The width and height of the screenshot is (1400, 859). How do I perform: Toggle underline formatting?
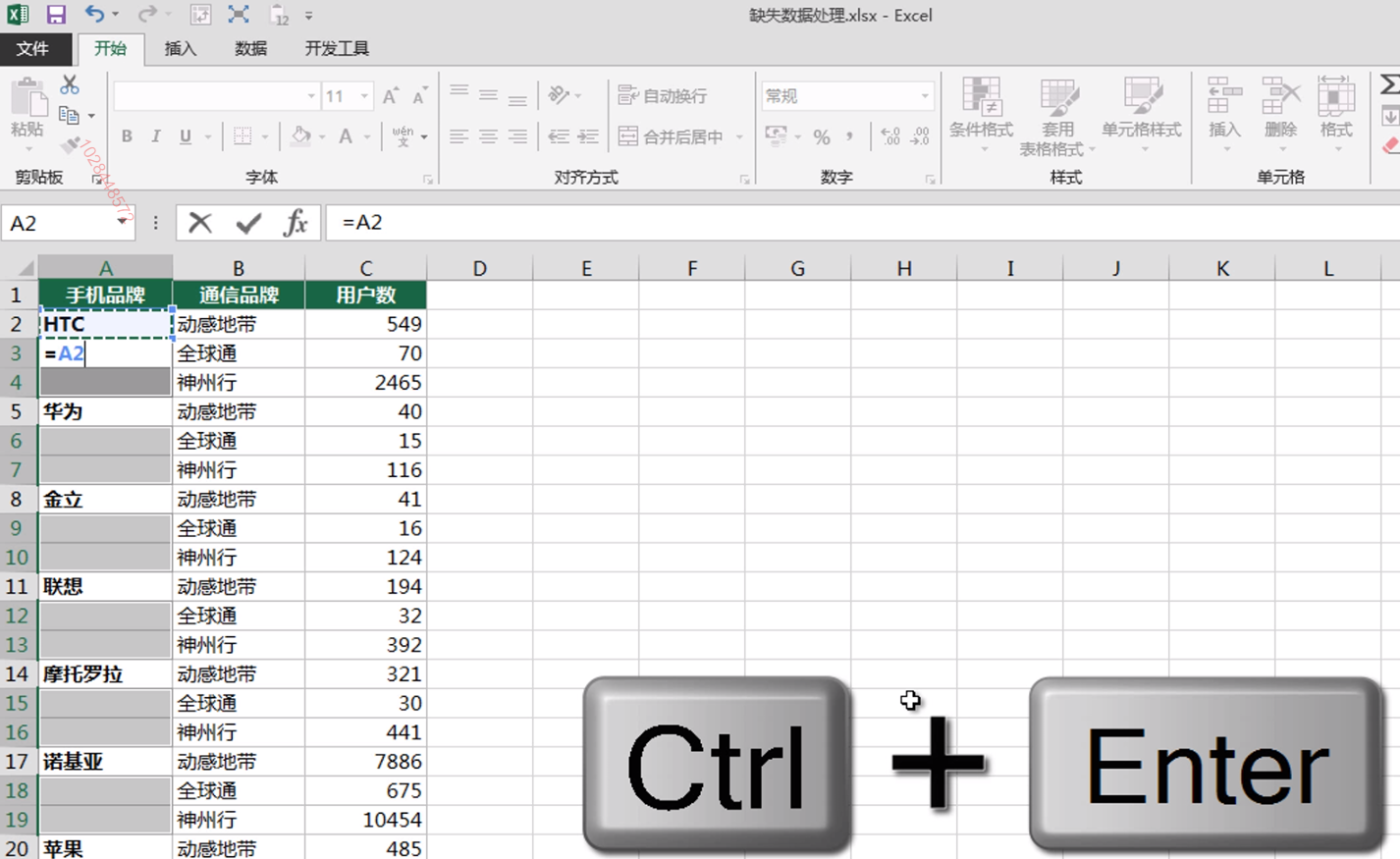(x=185, y=136)
